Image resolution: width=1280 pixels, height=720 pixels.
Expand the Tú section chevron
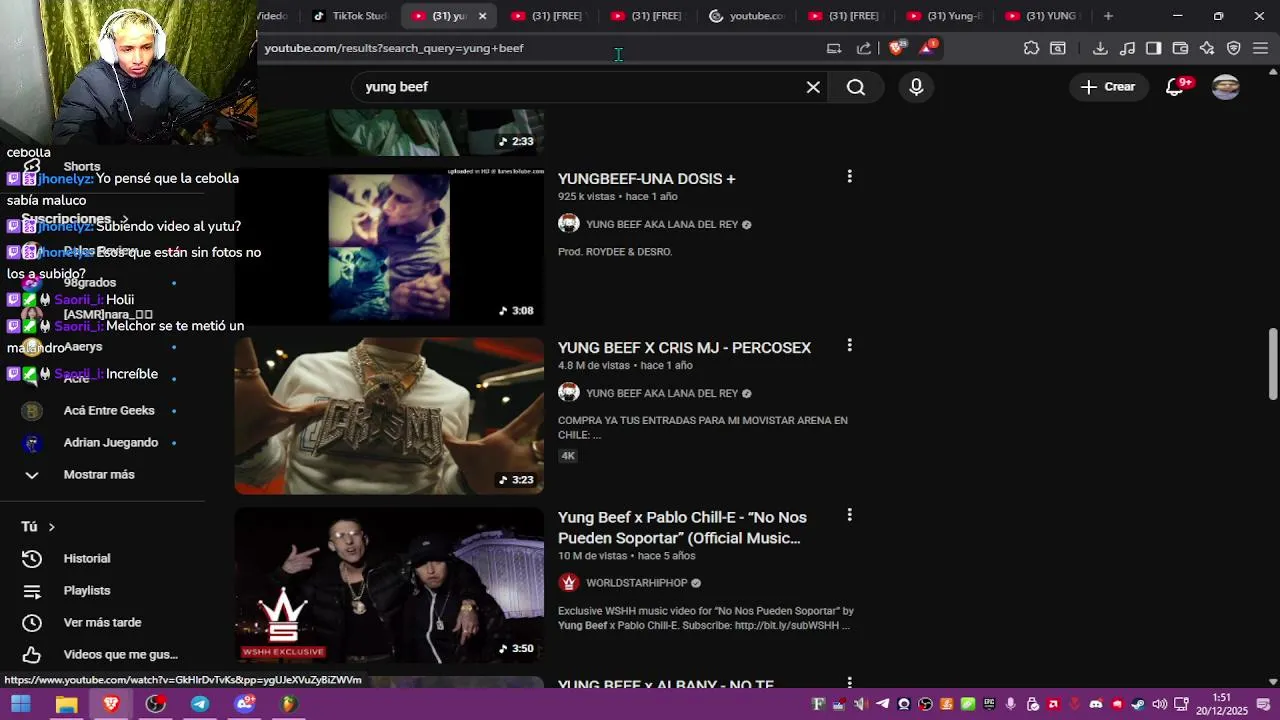click(x=51, y=527)
